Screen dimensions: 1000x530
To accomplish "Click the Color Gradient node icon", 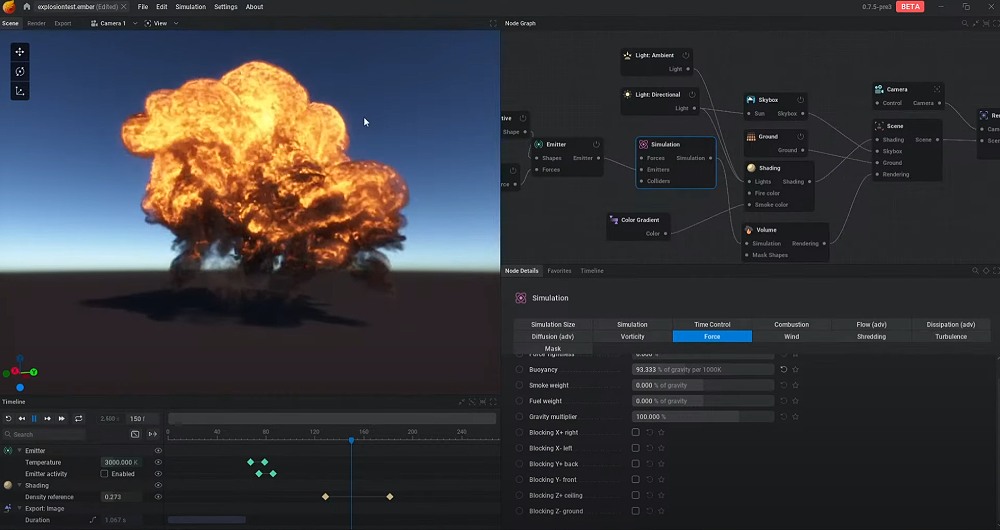I will tap(614, 220).
